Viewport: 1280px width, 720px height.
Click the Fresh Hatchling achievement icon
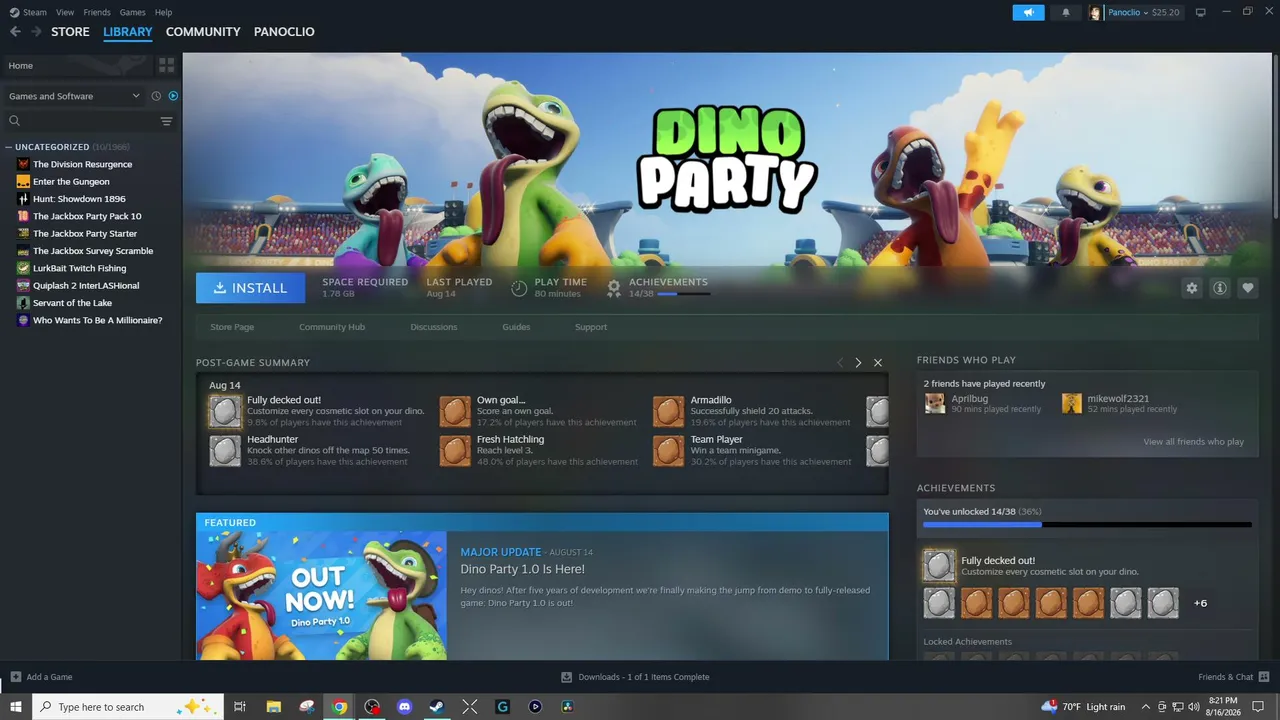(x=455, y=451)
